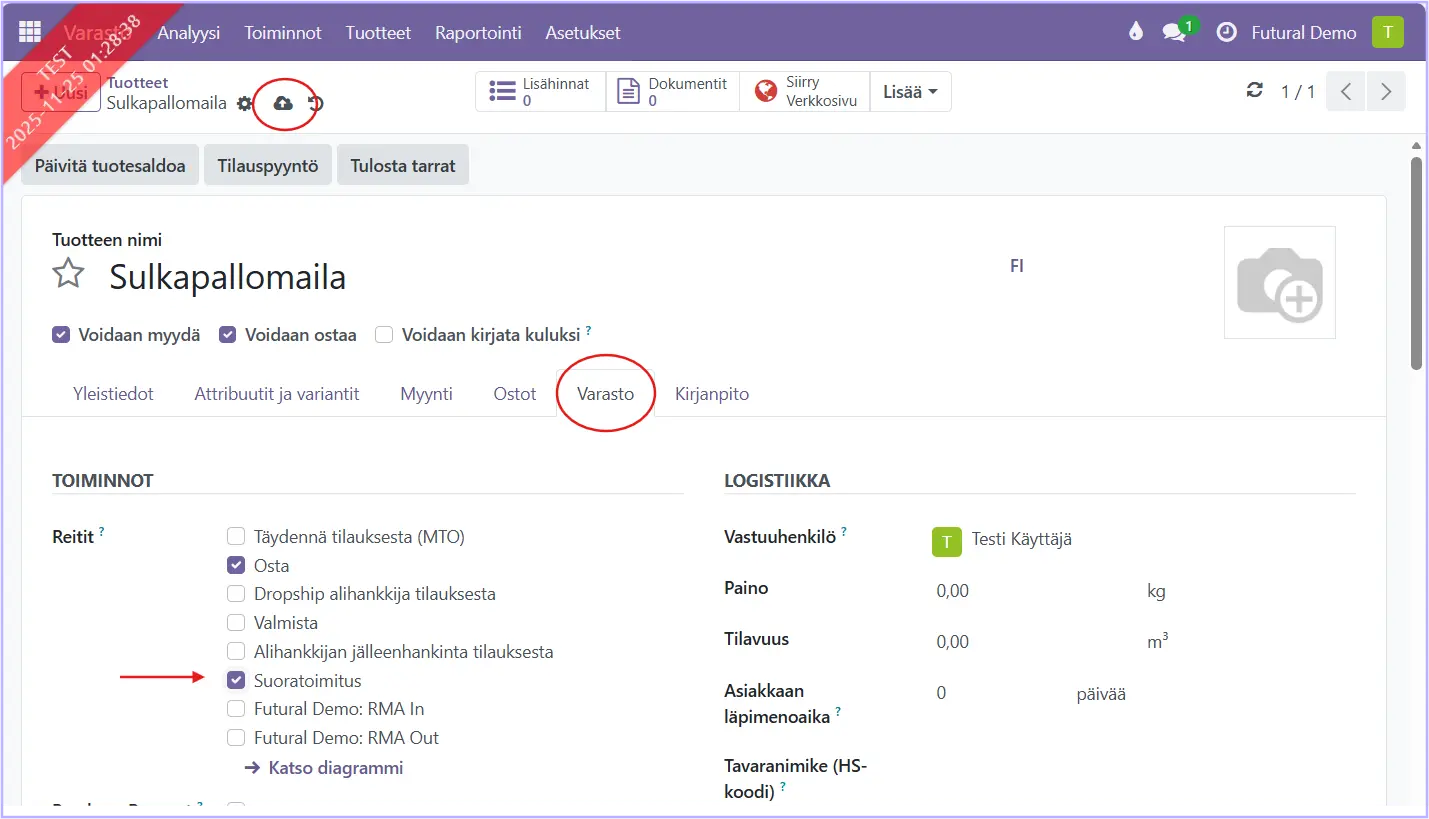The image size is (1429, 819).
Task: Click the discard changes undo icon
Action: point(315,103)
